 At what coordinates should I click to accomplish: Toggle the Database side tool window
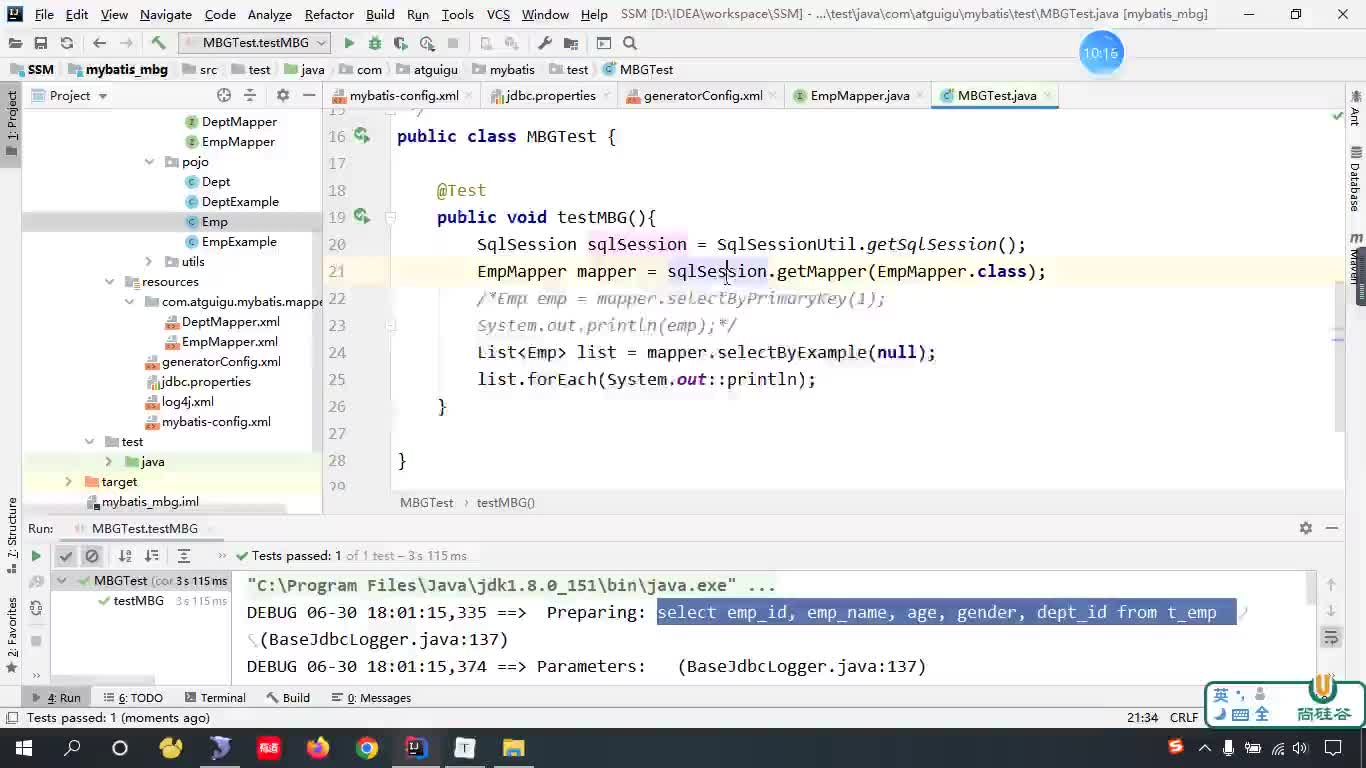click(1356, 178)
